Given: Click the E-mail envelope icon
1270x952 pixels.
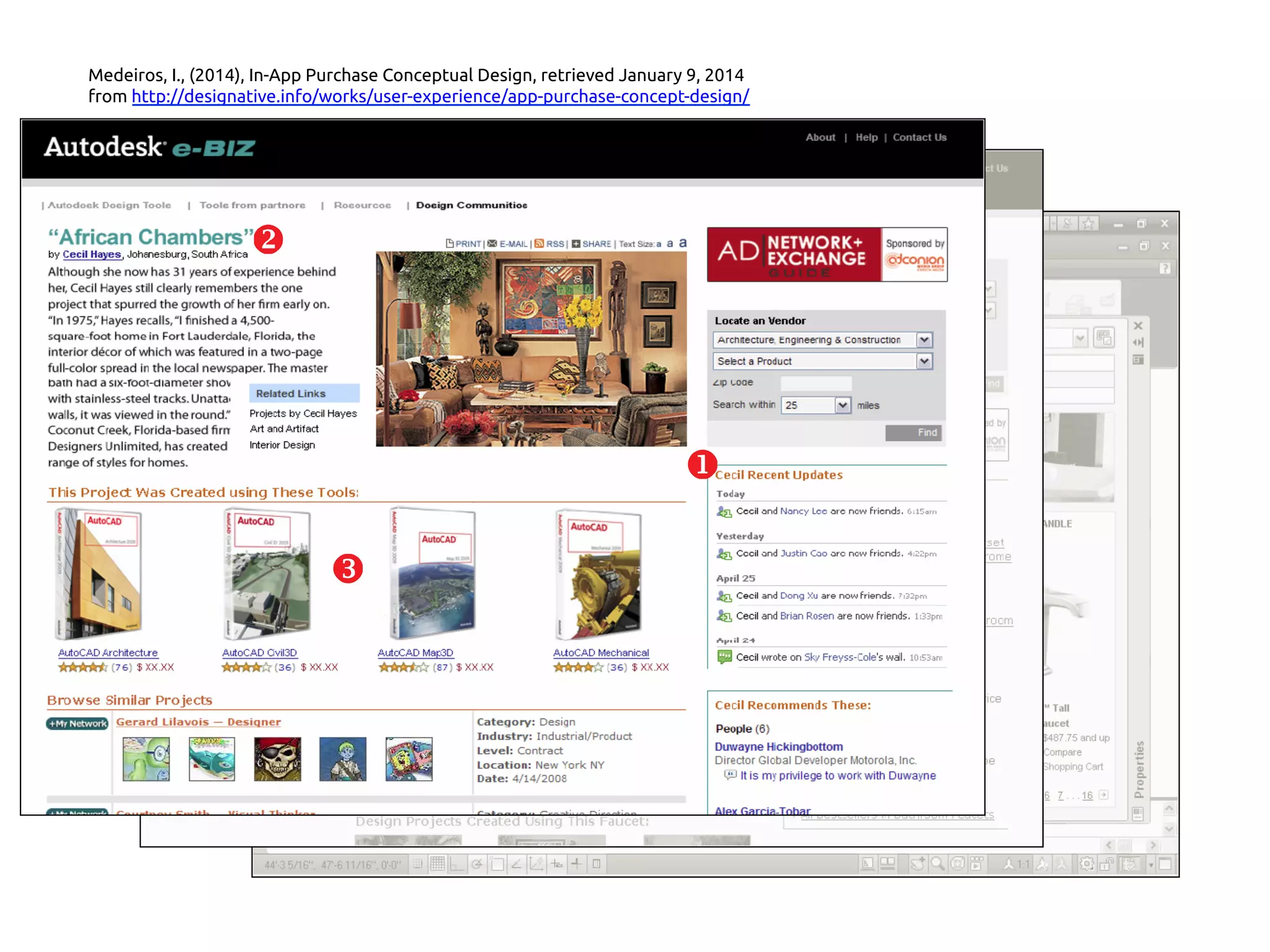Looking at the screenshot, I should click(x=492, y=244).
